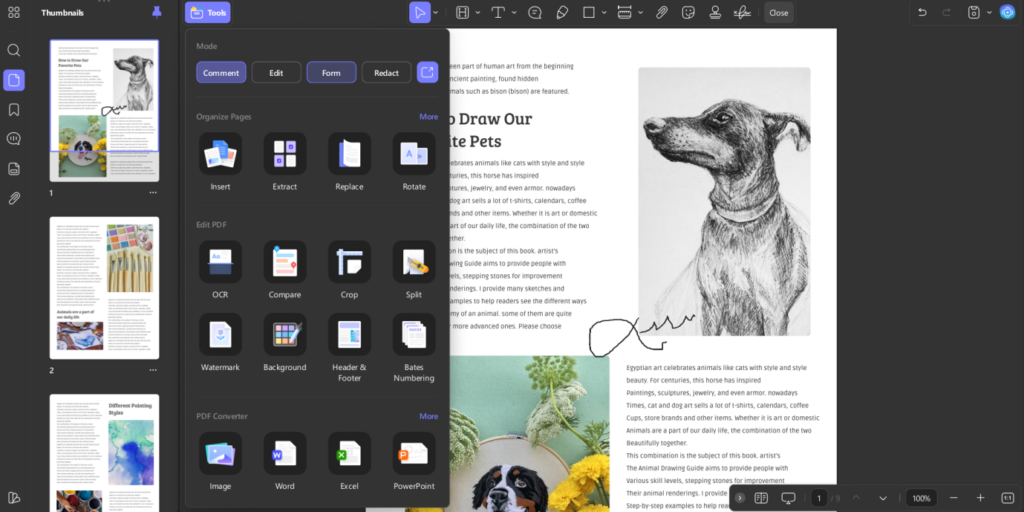Screen dimensions: 1024x512
Task: Unpin the Thumbnails panel
Action: (155, 13)
